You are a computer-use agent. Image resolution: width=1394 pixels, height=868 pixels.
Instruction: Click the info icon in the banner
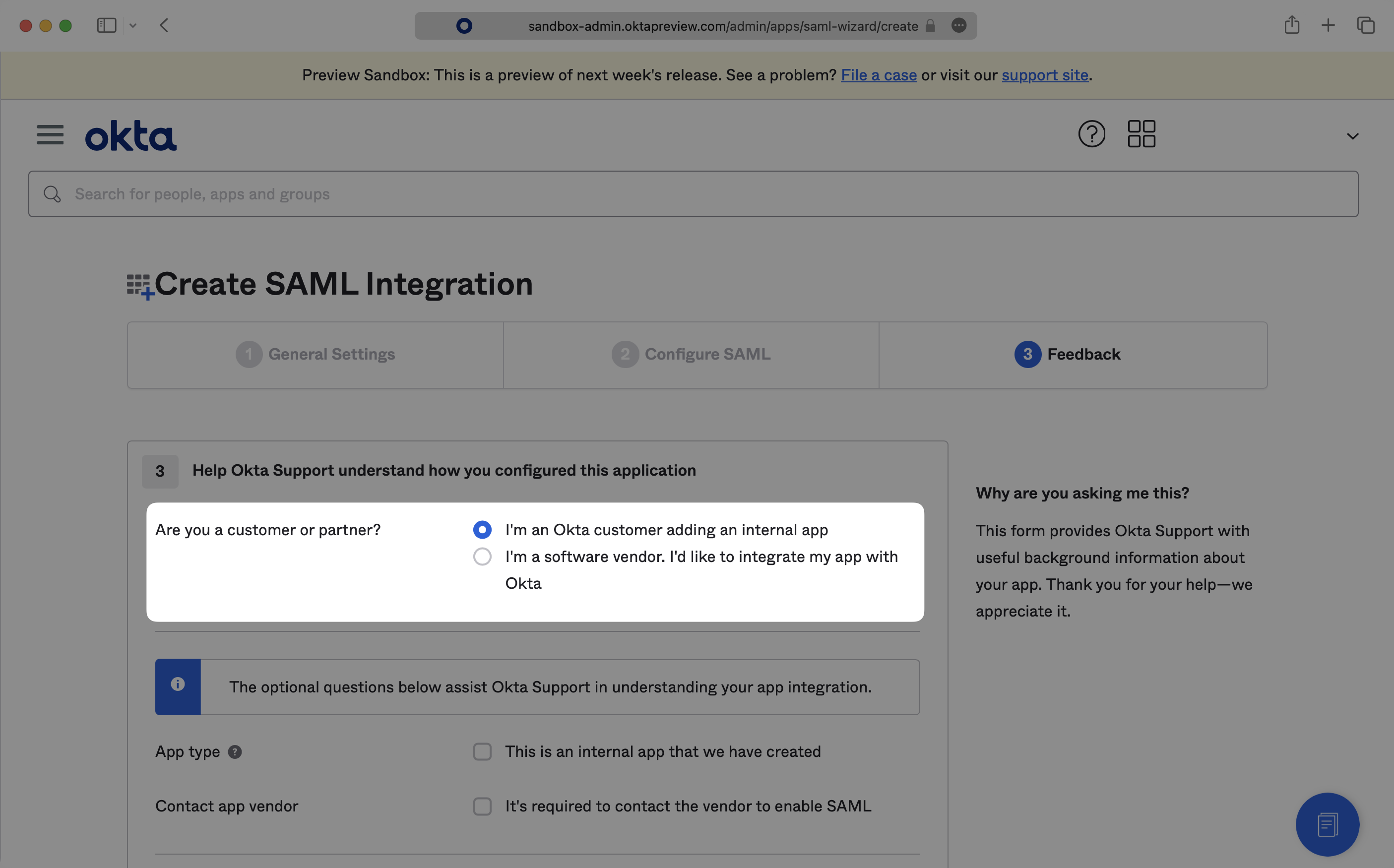point(178,684)
